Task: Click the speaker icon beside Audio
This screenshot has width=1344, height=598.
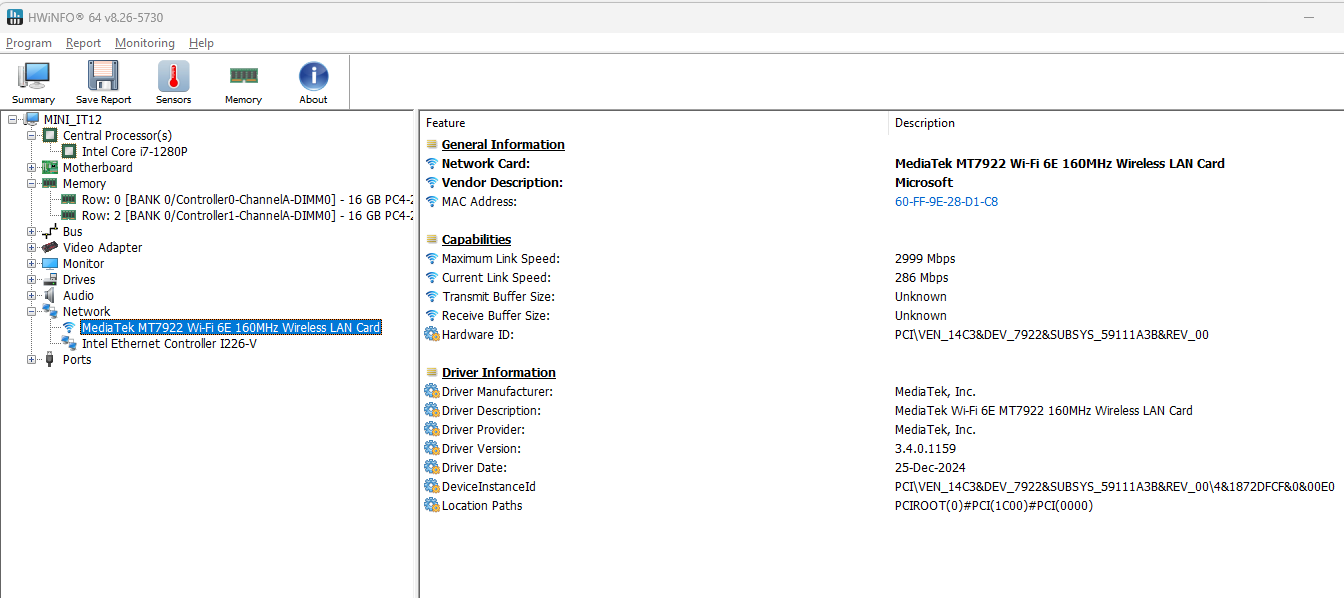Action: (50, 296)
